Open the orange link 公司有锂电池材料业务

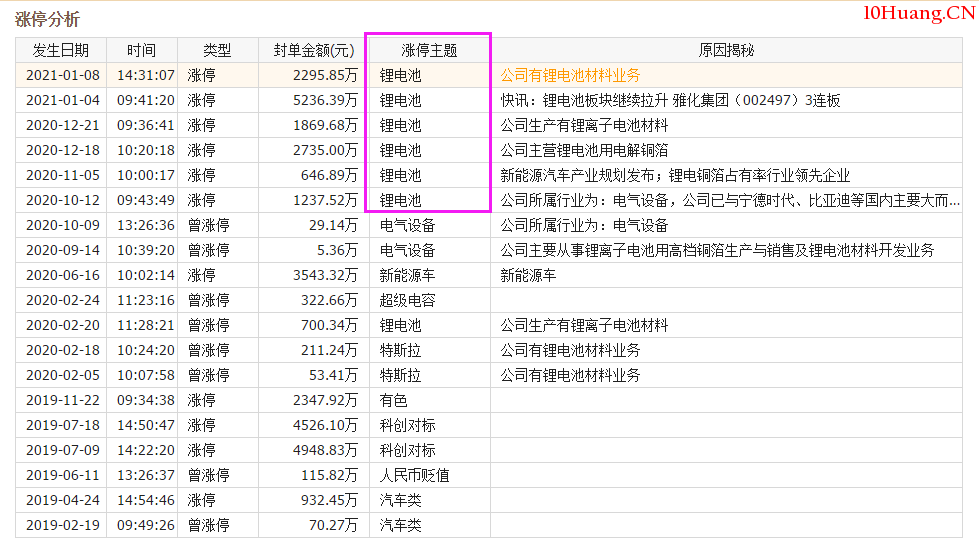pos(570,76)
